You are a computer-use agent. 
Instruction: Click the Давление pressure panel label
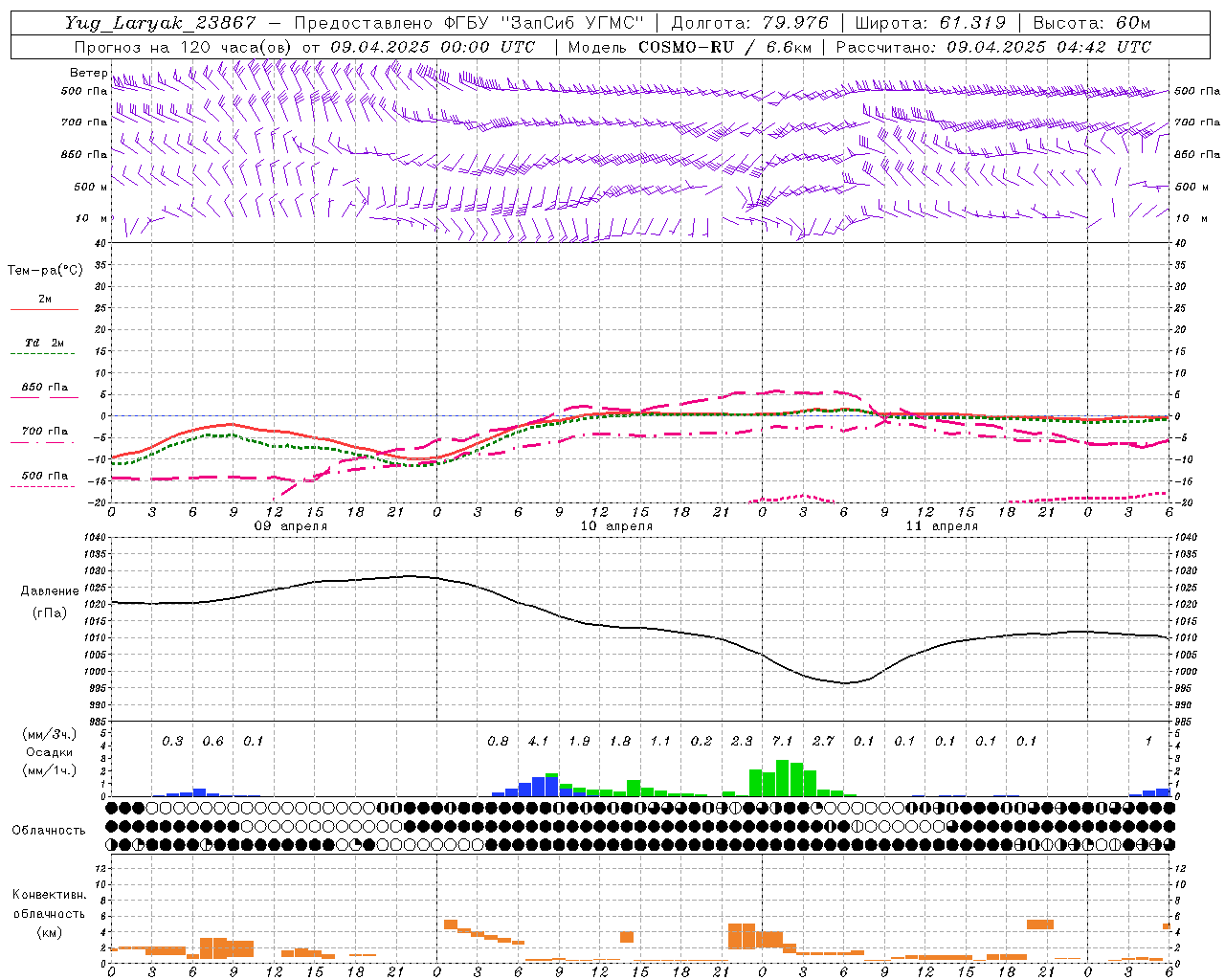(50, 591)
